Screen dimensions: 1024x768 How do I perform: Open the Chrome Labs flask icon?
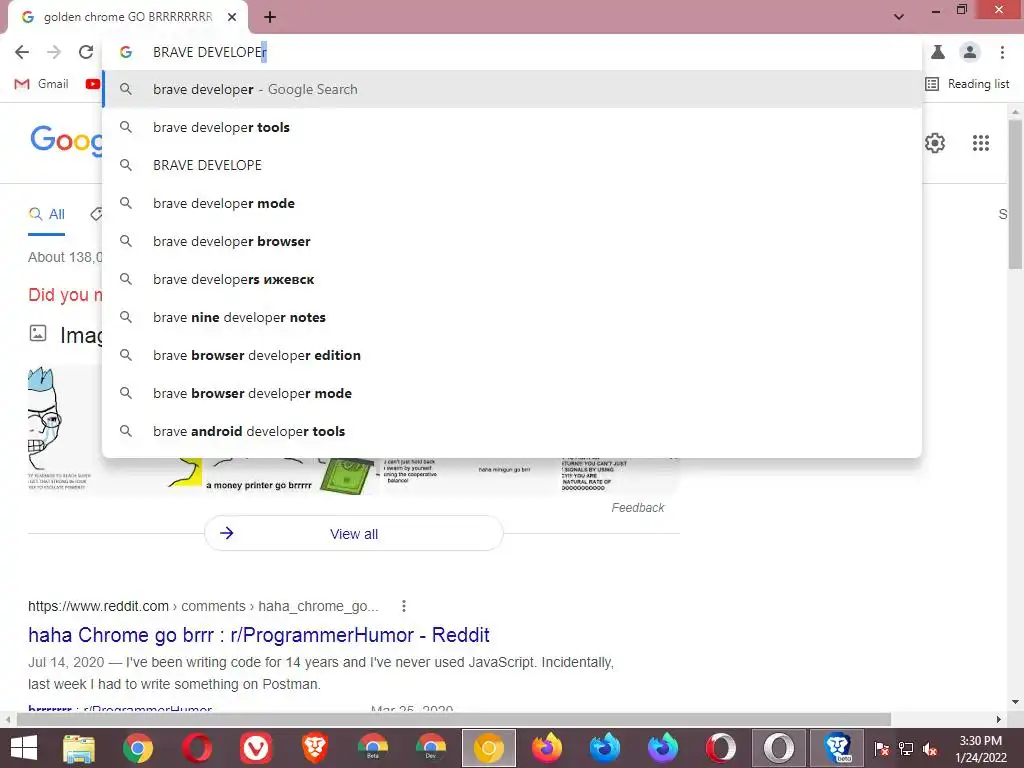938,52
